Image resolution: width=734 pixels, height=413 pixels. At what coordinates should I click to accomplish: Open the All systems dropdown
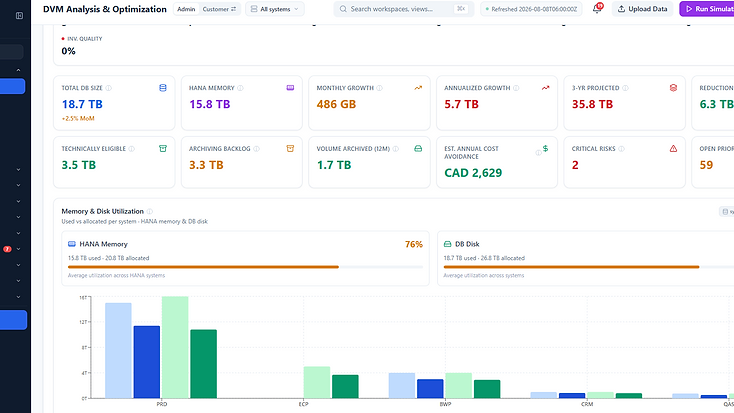click(x=275, y=9)
